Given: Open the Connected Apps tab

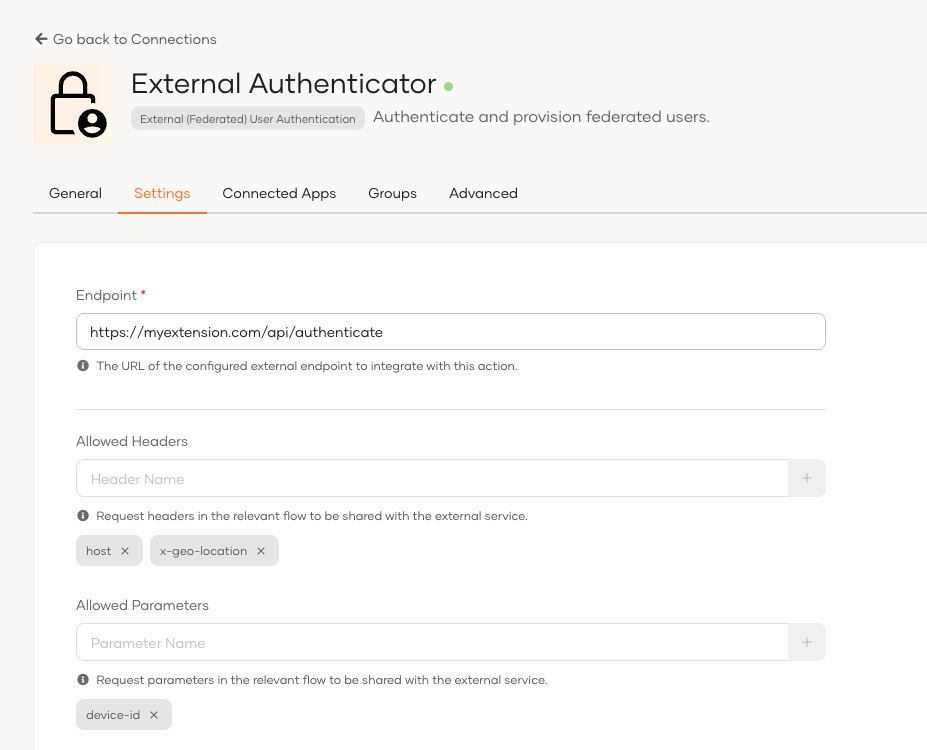Looking at the screenshot, I should 279,193.
